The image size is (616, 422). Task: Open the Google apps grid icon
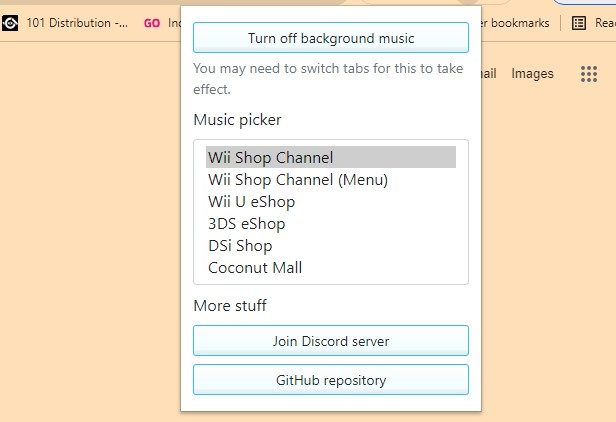588,74
